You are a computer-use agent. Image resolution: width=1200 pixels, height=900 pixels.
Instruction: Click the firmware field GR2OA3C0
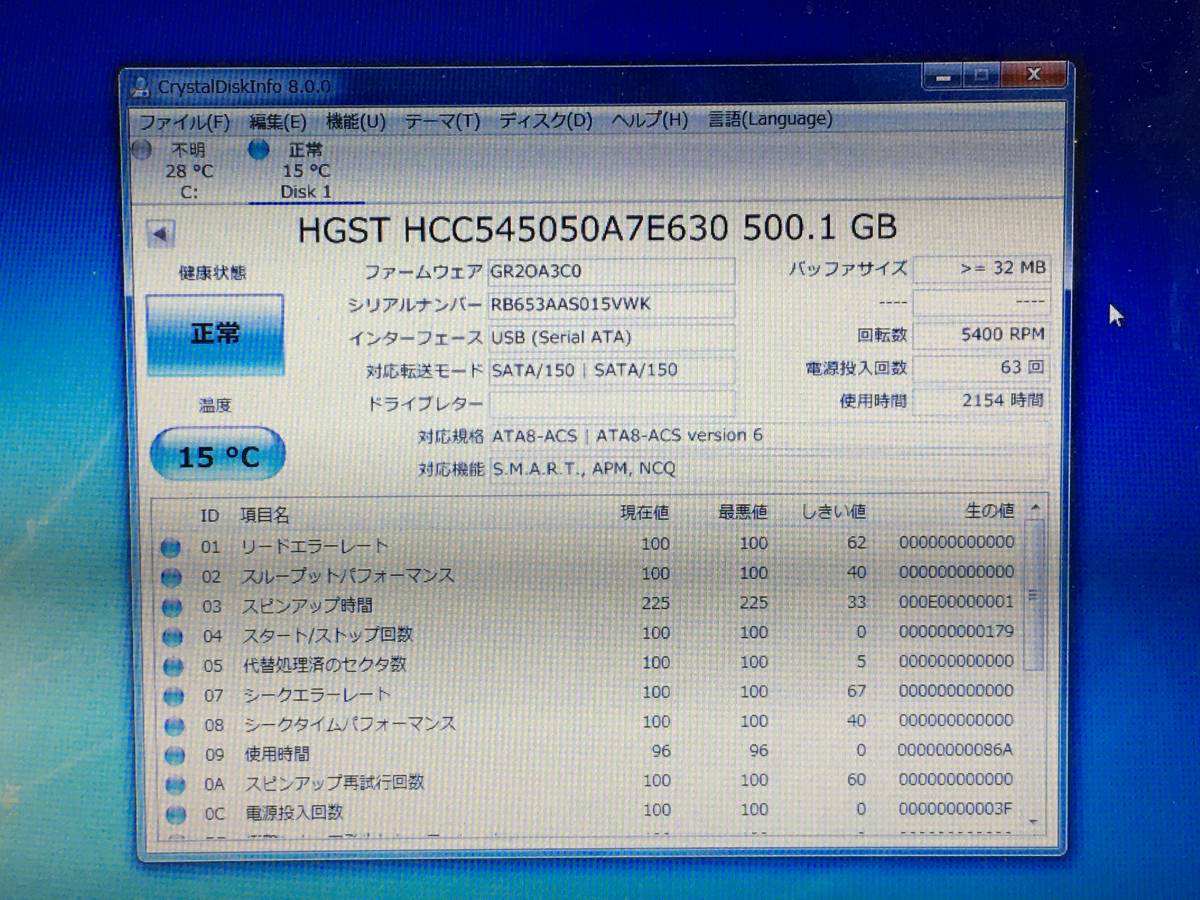point(612,272)
